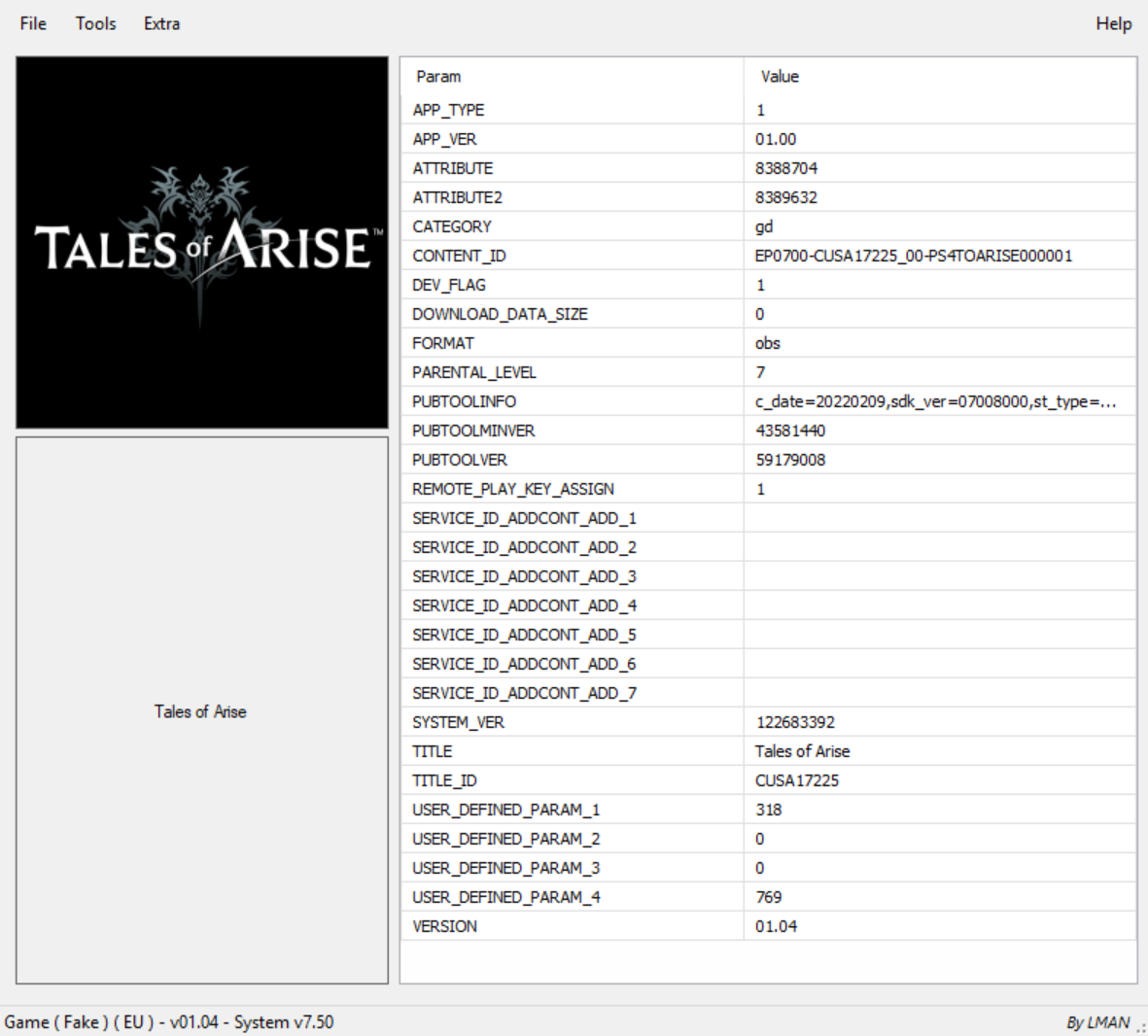This screenshot has width=1148, height=1036.
Task: Click the value 8388704
Action: click(x=785, y=168)
